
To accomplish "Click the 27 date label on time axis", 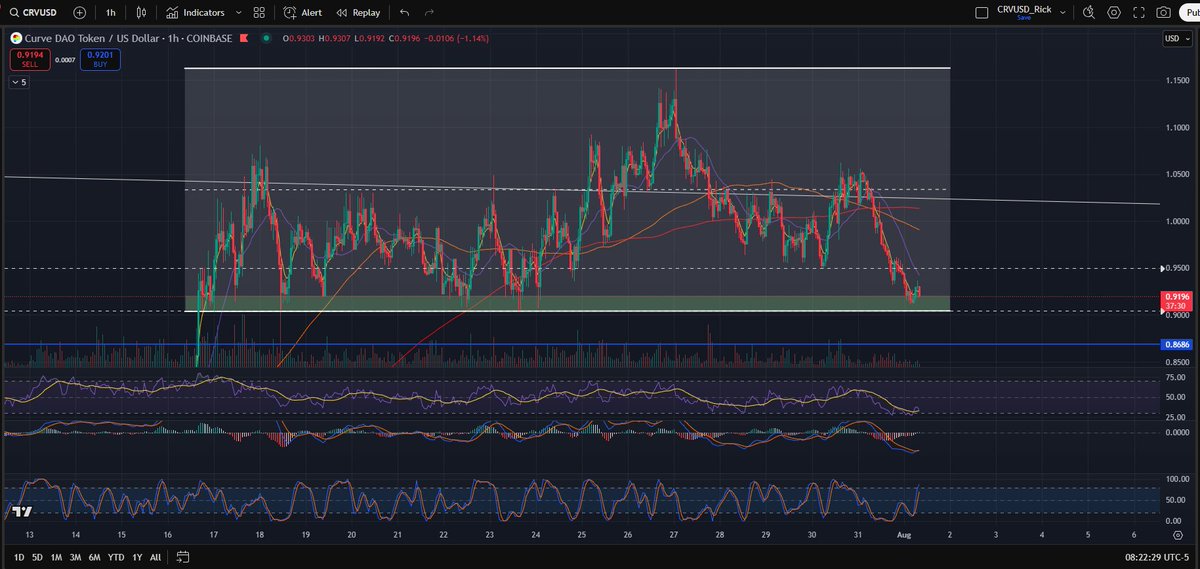I will pos(674,535).
